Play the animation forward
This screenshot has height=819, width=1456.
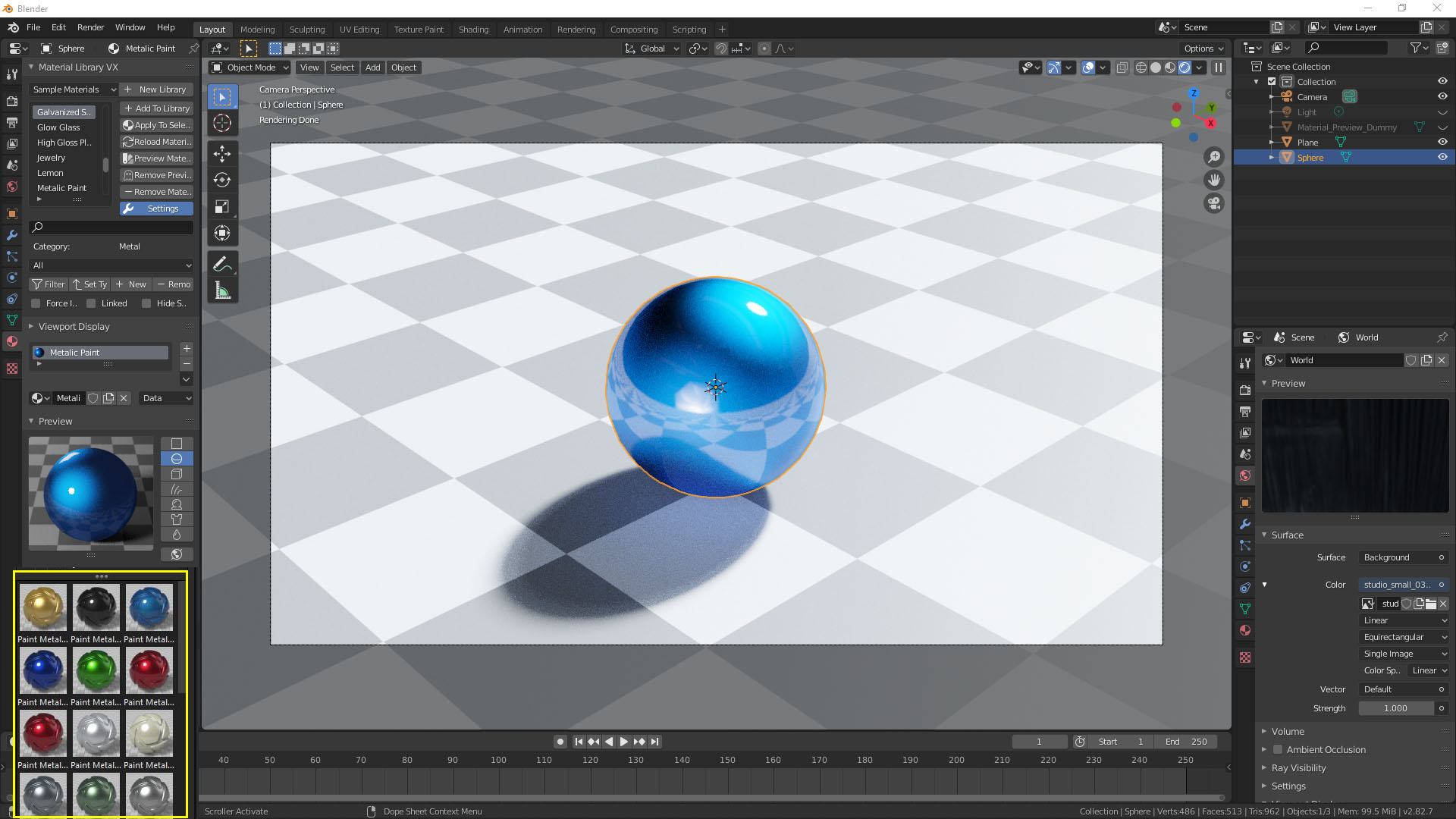624,742
